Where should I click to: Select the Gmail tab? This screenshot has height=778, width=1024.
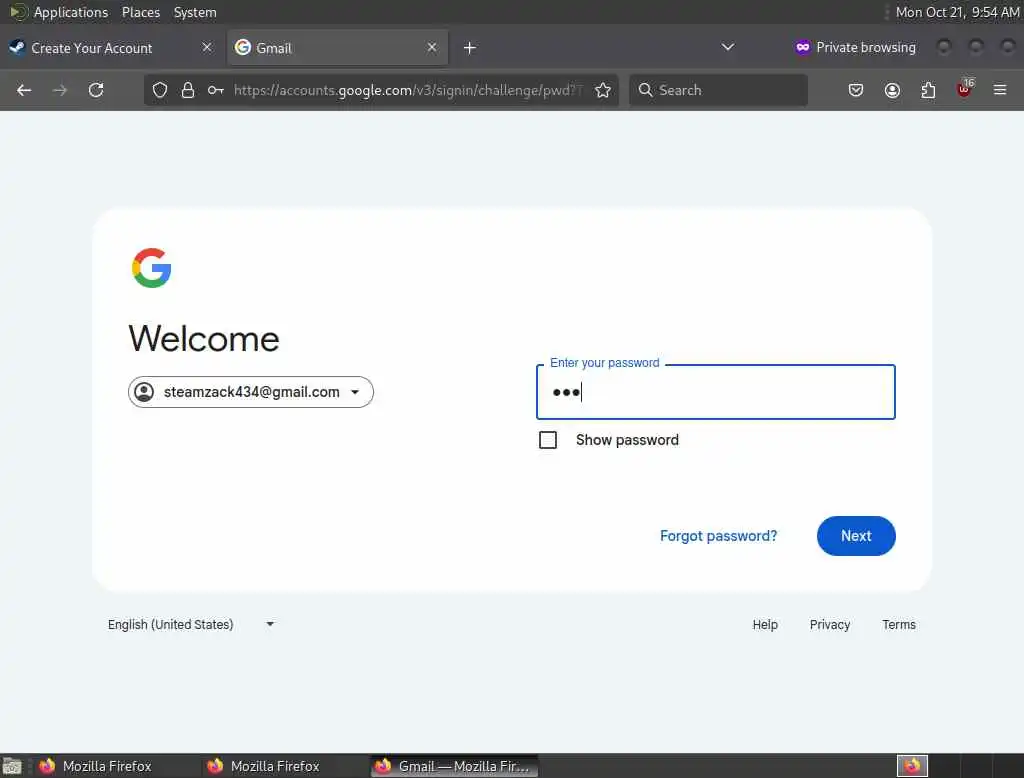pos(338,48)
